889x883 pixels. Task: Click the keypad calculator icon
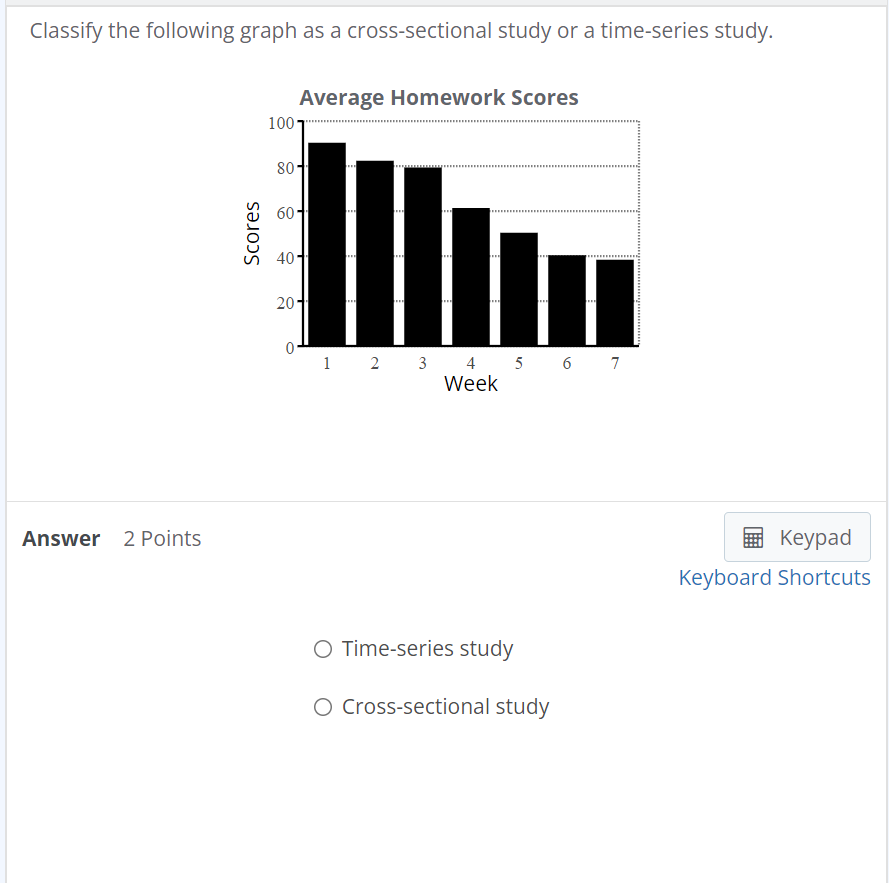tap(751, 536)
